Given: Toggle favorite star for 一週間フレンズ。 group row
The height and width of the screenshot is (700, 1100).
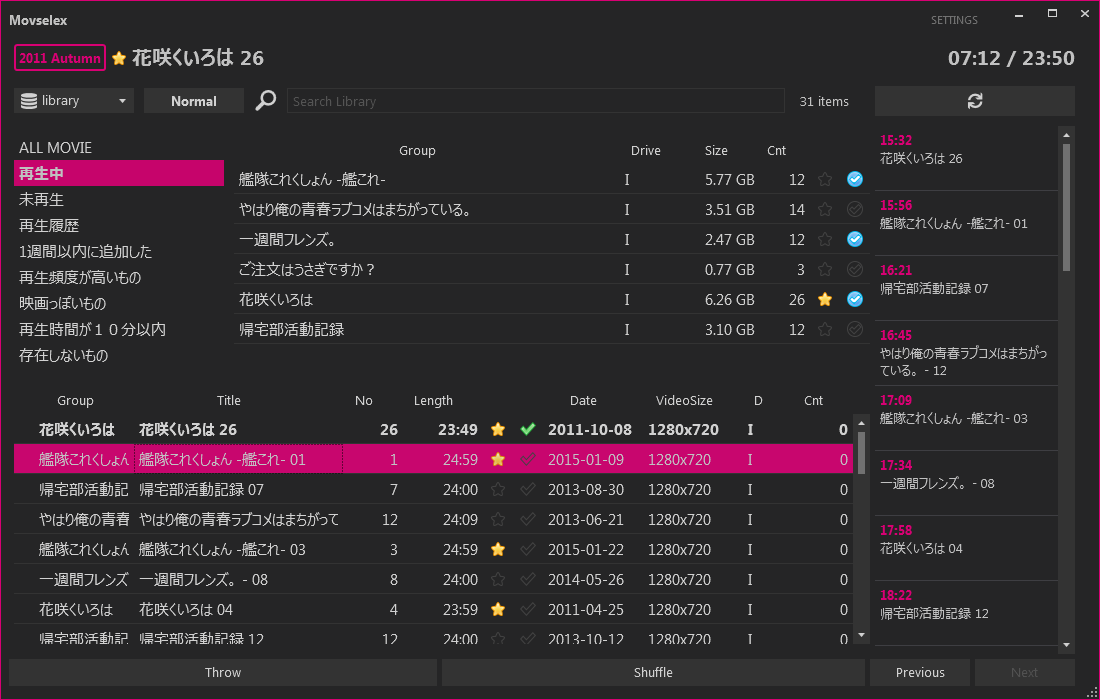Looking at the screenshot, I should pos(825,240).
